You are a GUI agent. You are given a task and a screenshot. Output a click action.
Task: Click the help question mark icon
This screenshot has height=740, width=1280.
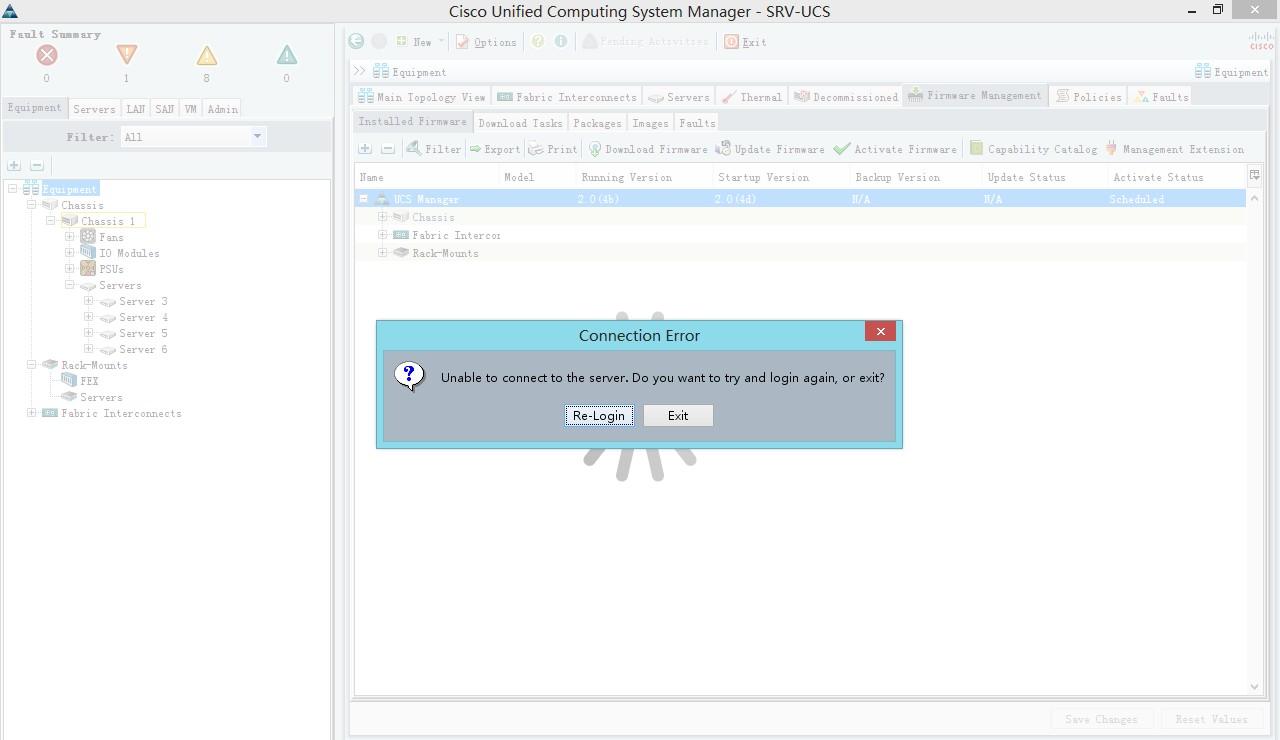pyautogui.click(x=538, y=41)
